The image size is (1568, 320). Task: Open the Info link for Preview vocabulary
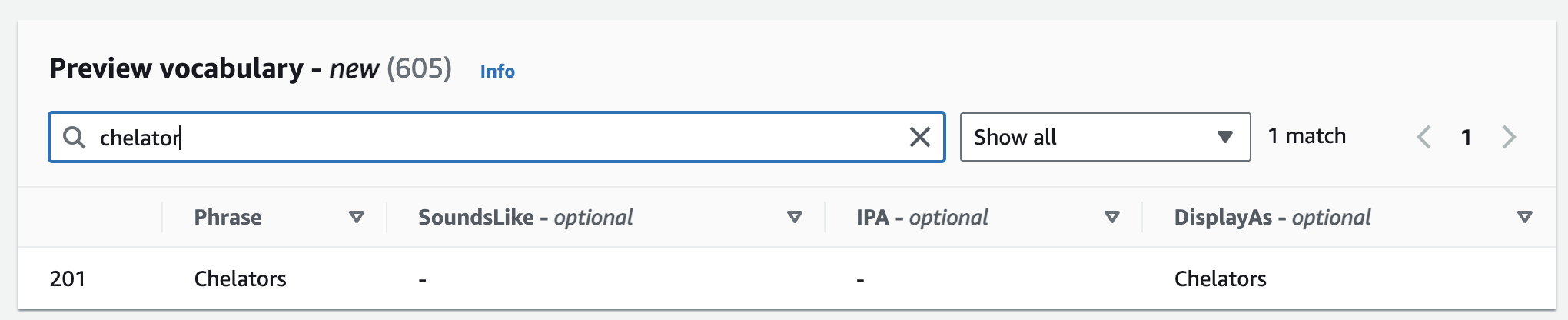[497, 71]
